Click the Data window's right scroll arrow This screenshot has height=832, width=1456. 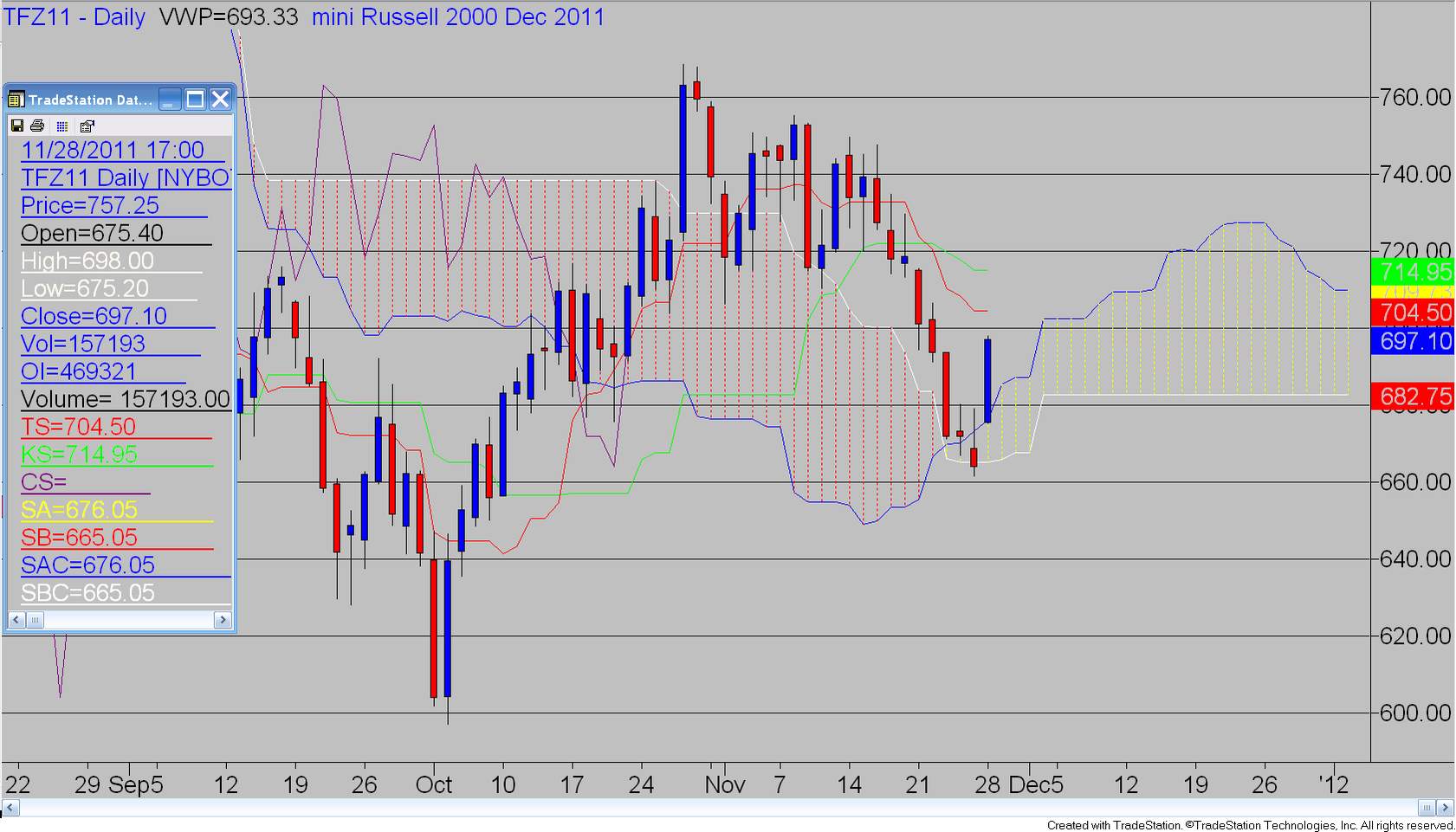coord(223,620)
